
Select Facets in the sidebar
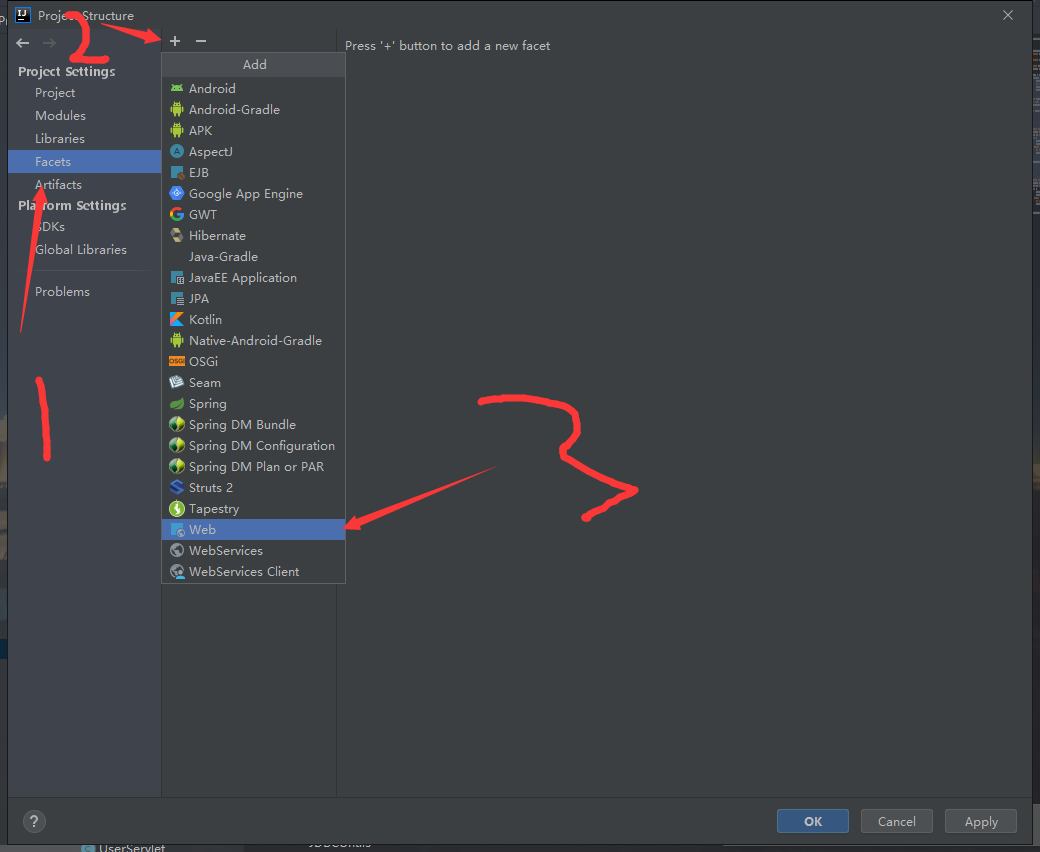click(x=84, y=162)
